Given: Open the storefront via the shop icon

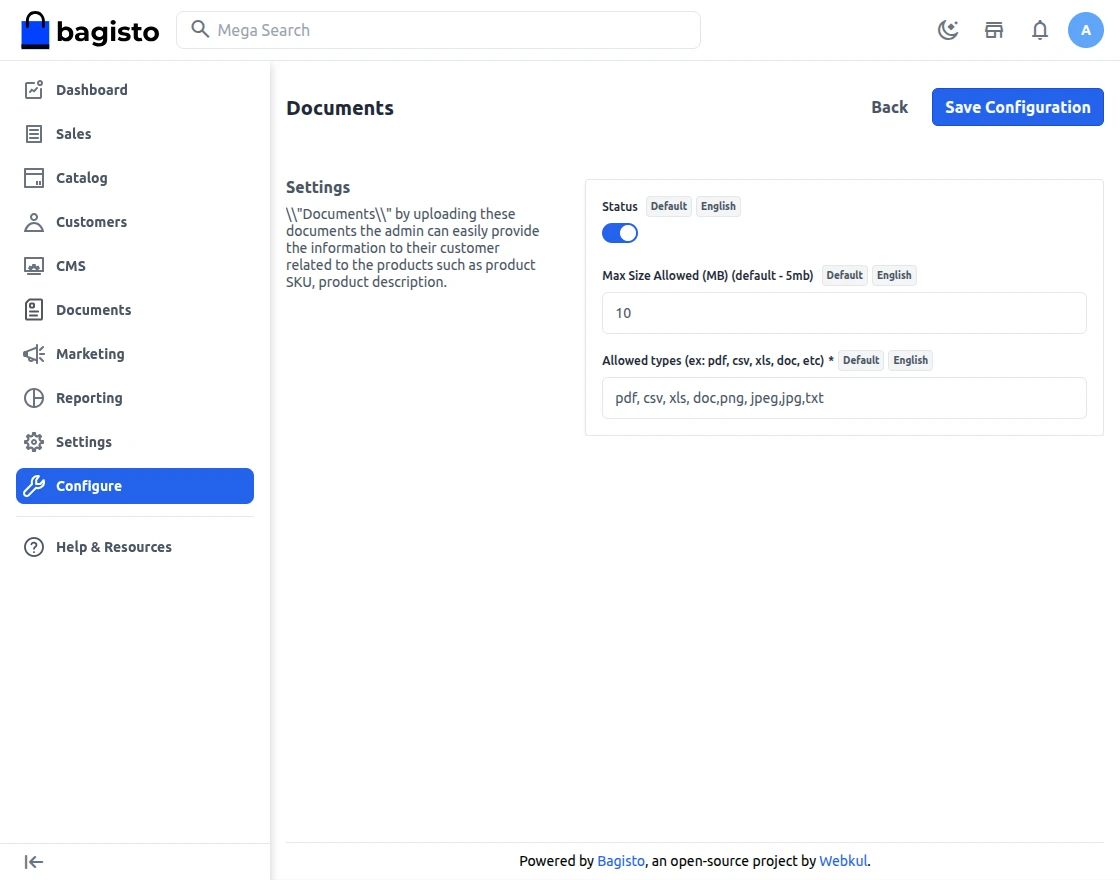Looking at the screenshot, I should pos(994,30).
